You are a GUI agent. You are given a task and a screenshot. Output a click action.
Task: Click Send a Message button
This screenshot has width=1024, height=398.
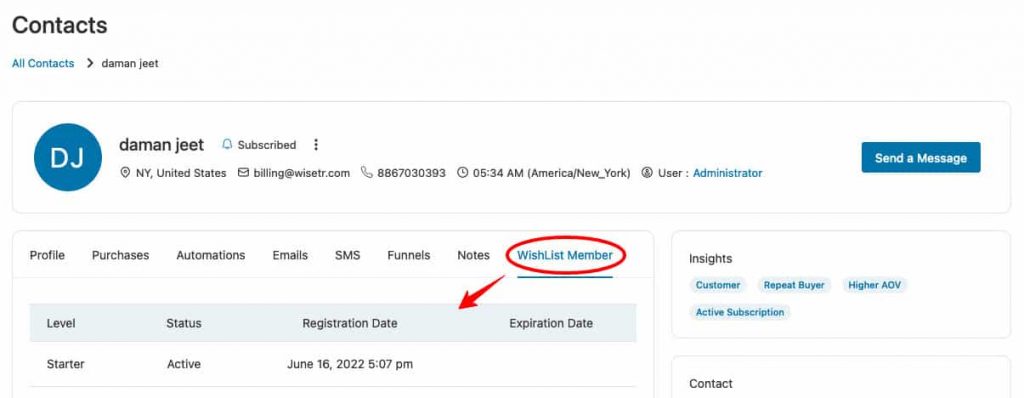coord(921,158)
